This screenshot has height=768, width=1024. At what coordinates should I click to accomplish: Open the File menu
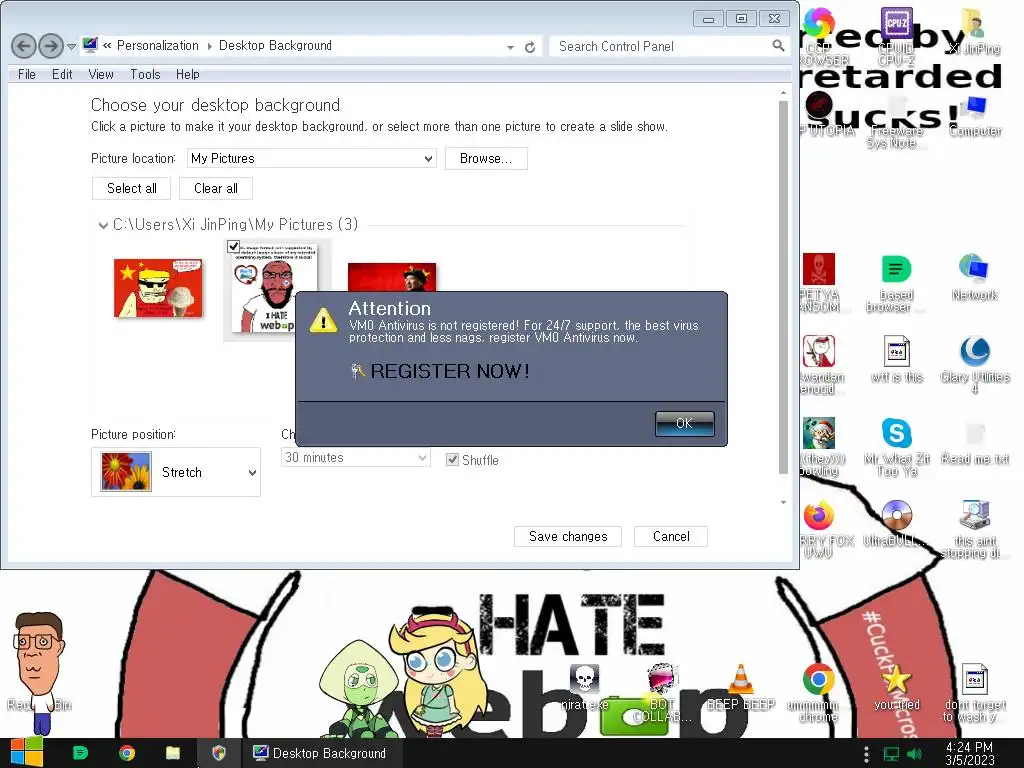(x=27, y=74)
